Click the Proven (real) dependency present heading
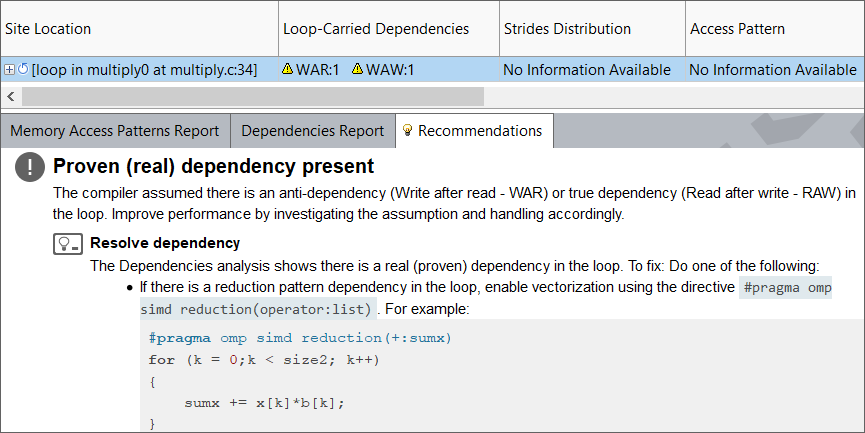This screenshot has width=865, height=433. click(x=213, y=166)
